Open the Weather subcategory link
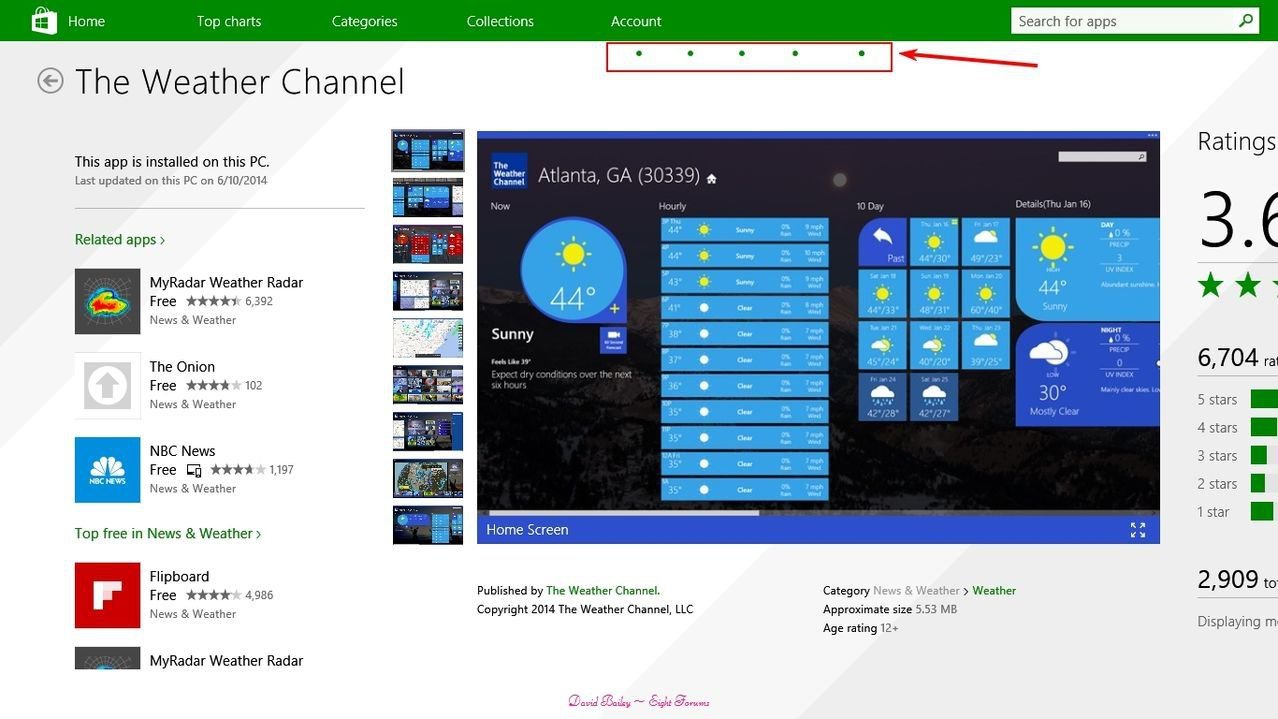The height and width of the screenshot is (719, 1278). (x=994, y=590)
